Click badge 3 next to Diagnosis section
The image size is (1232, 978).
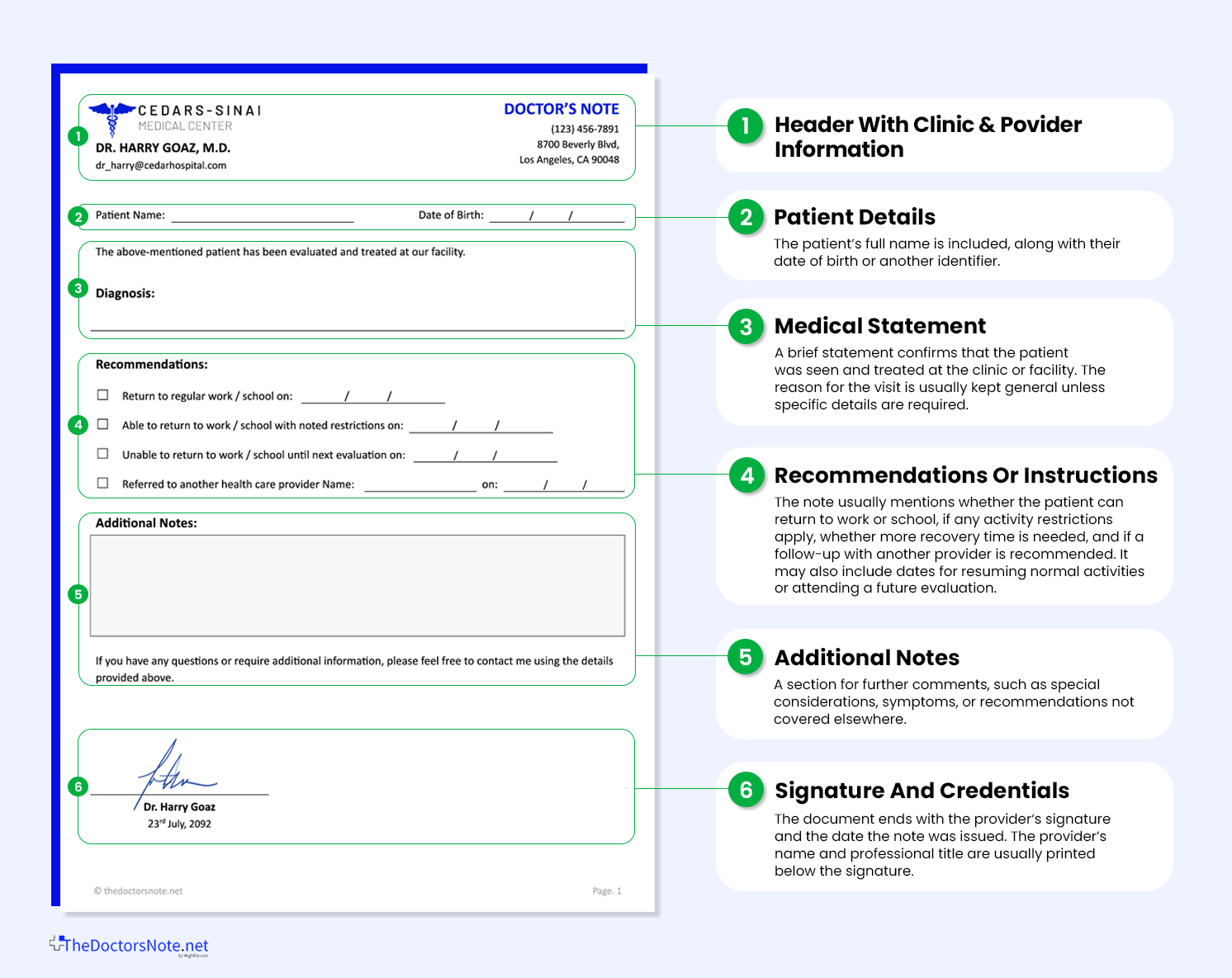point(78,288)
